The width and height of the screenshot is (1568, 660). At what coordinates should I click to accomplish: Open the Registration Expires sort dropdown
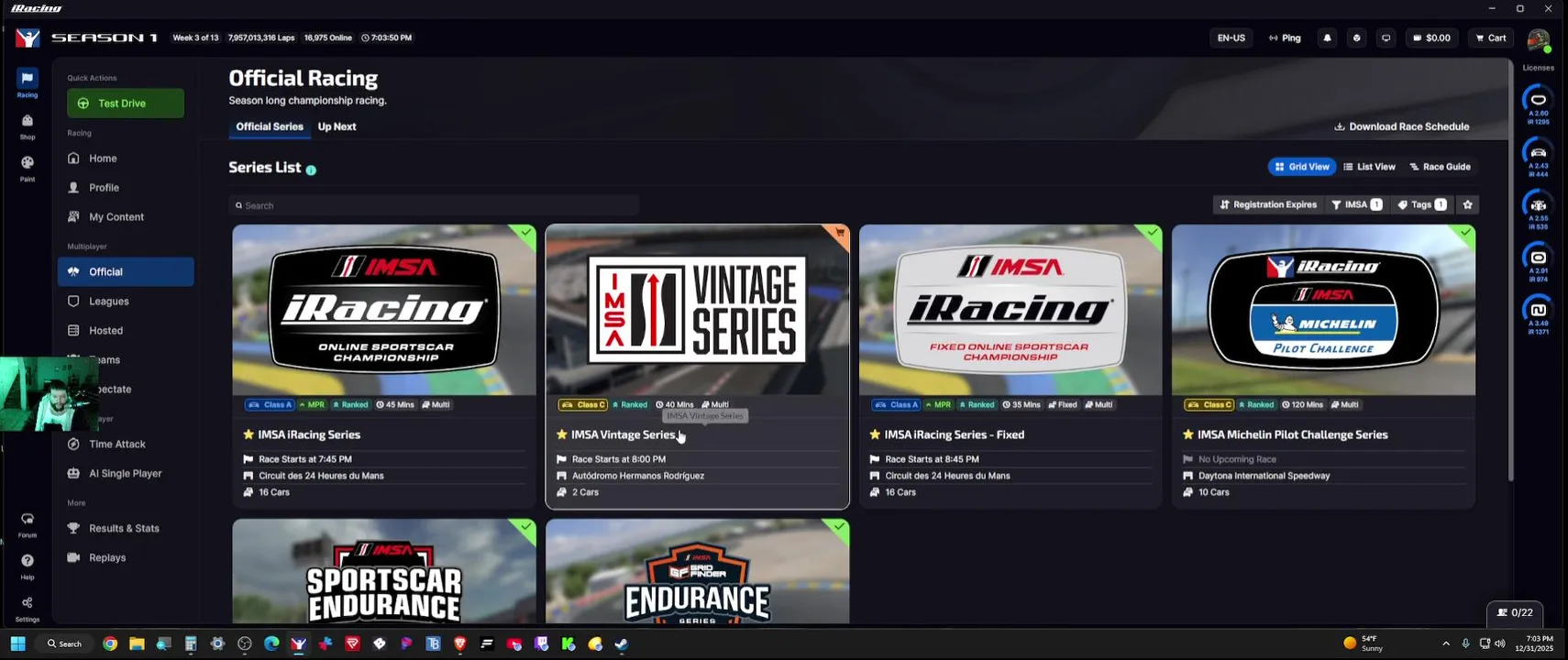point(1267,204)
